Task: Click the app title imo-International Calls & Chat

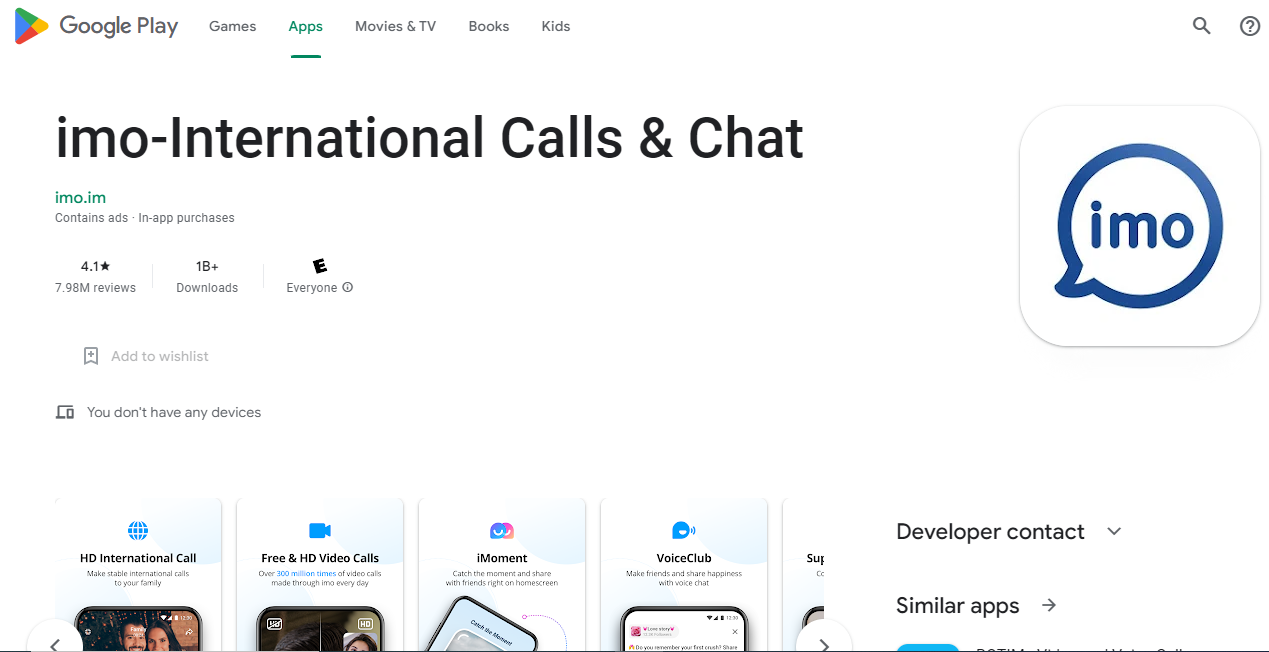Action: pyautogui.click(x=430, y=138)
